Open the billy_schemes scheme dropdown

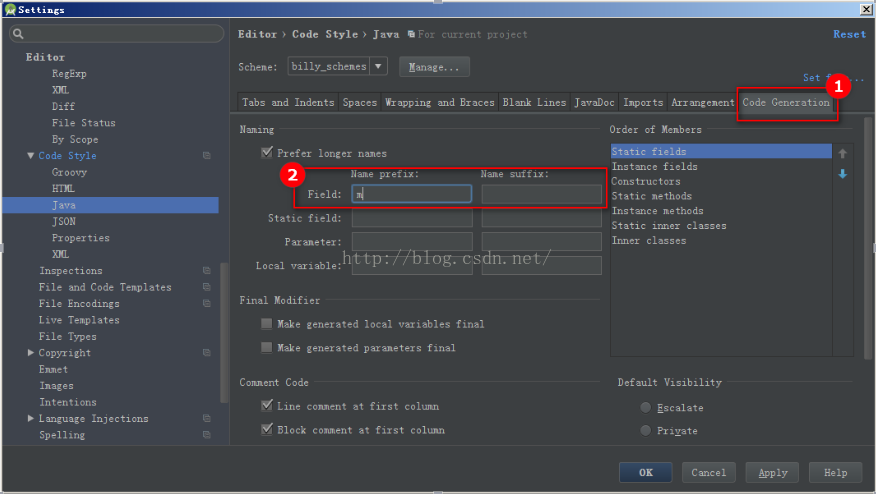point(378,66)
